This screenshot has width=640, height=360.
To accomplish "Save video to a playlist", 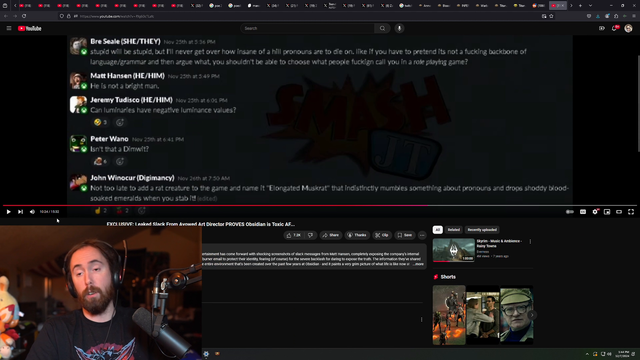I will 404,235.
